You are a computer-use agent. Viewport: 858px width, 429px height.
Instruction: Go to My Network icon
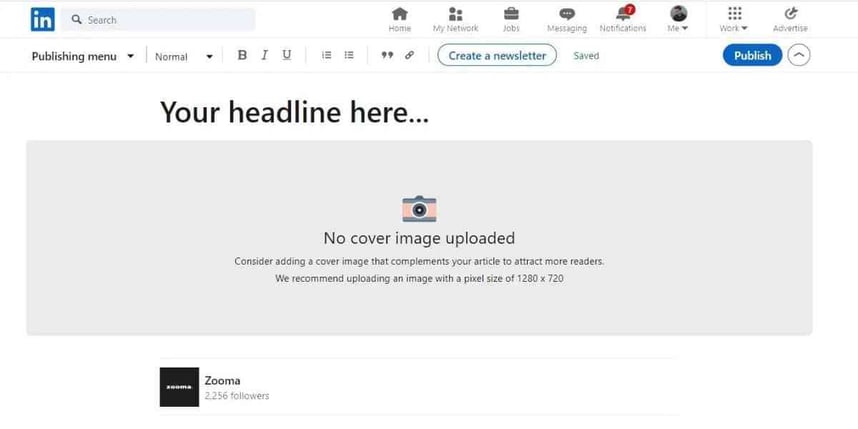[455, 14]
